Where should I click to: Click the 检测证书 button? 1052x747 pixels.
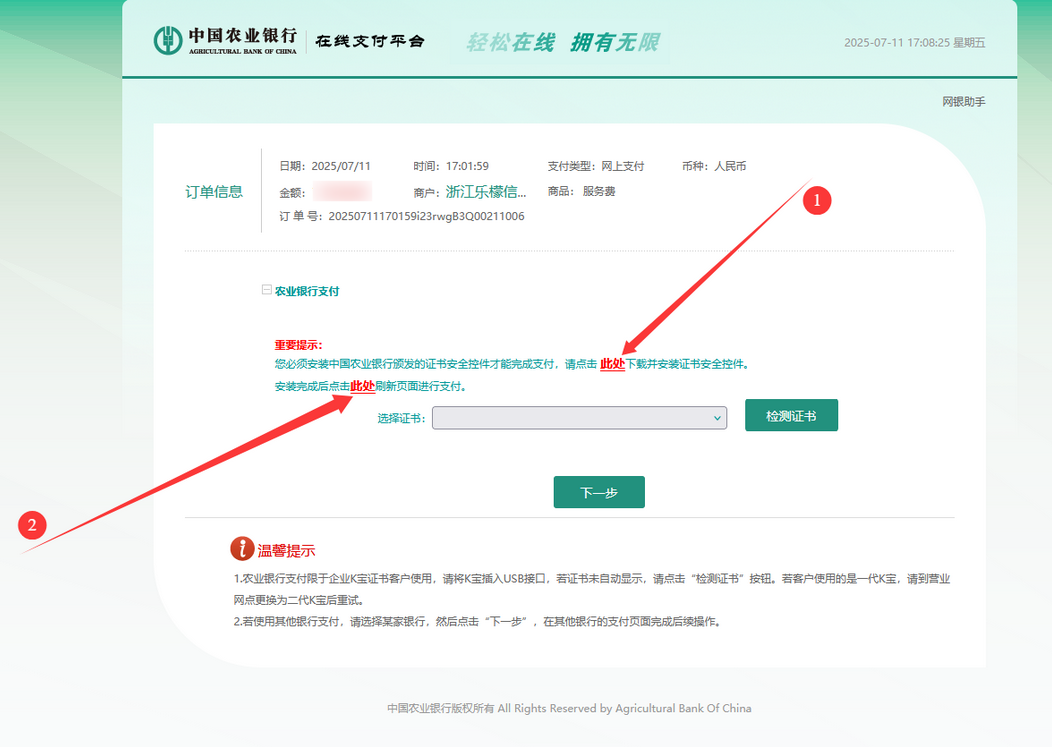(791, 415)
